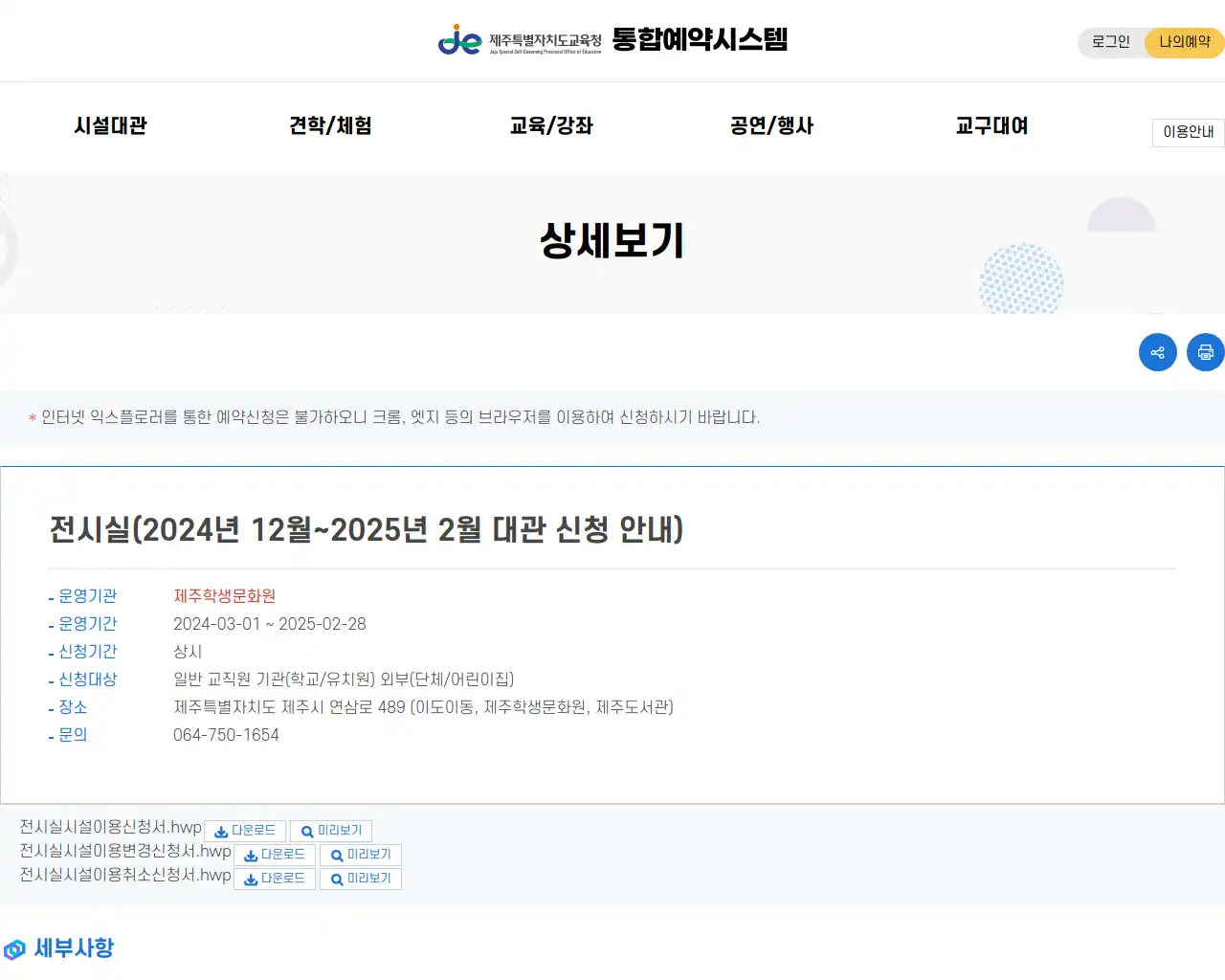Screen dimensions: 1225x980
Task: Open the 교구대여 menu
Action: click(991, 125)
